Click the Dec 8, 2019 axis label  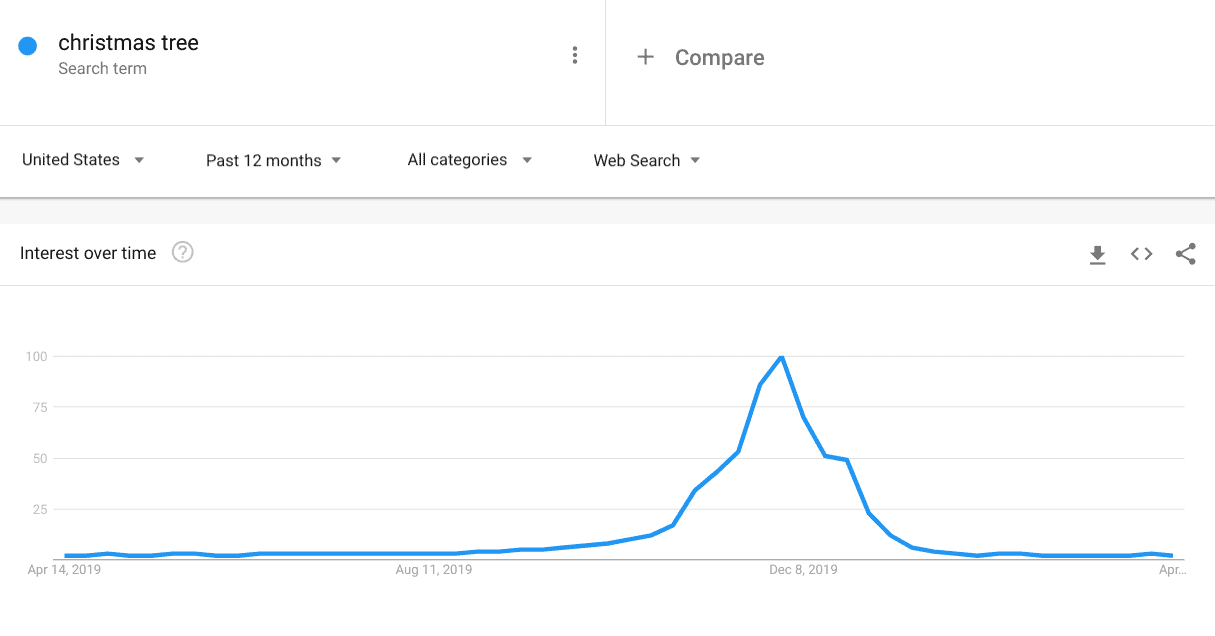tap(803, 570)
